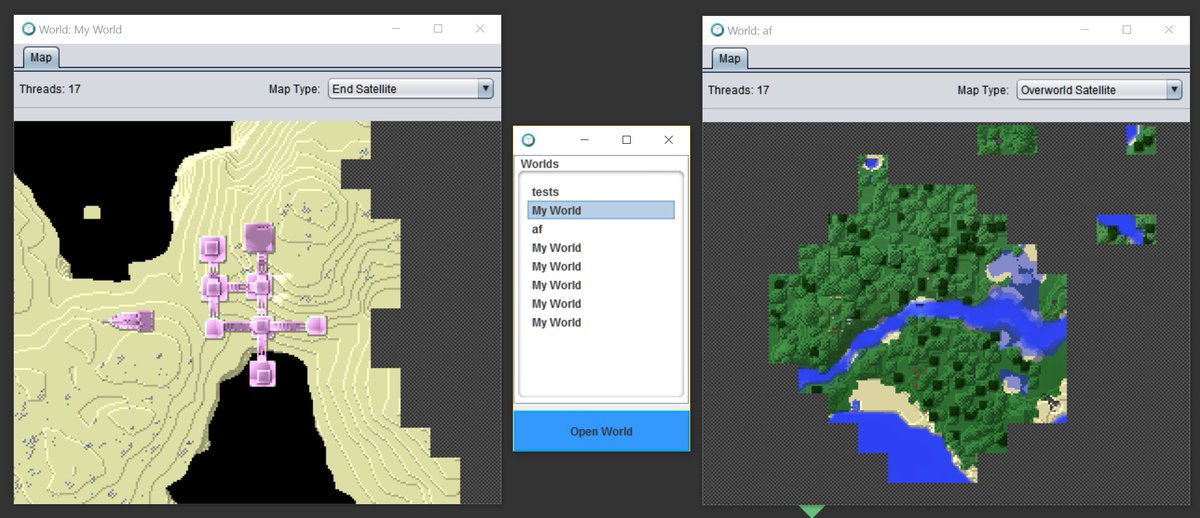Viewport: 1200px width, 518px height.
Task: Click the app icon in My World title bar
Action: pyautogui.click(x=29, y=29)
